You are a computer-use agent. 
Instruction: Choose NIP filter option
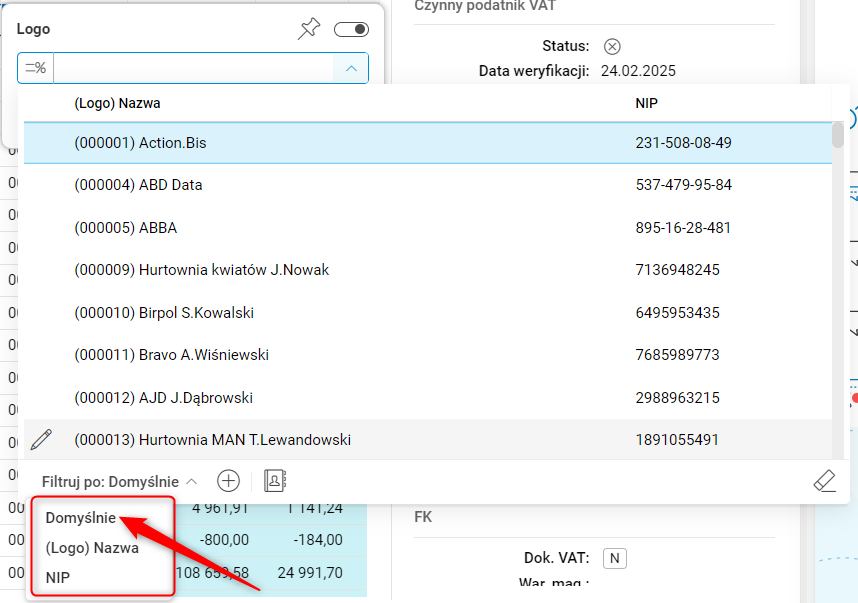click(x=57, y=577)
